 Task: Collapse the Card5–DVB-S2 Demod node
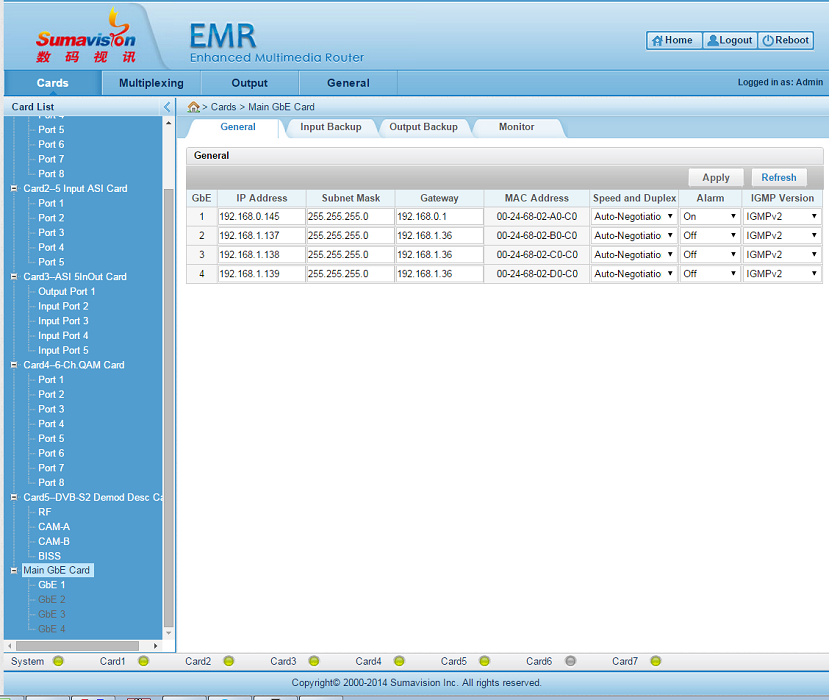point(14,497)
